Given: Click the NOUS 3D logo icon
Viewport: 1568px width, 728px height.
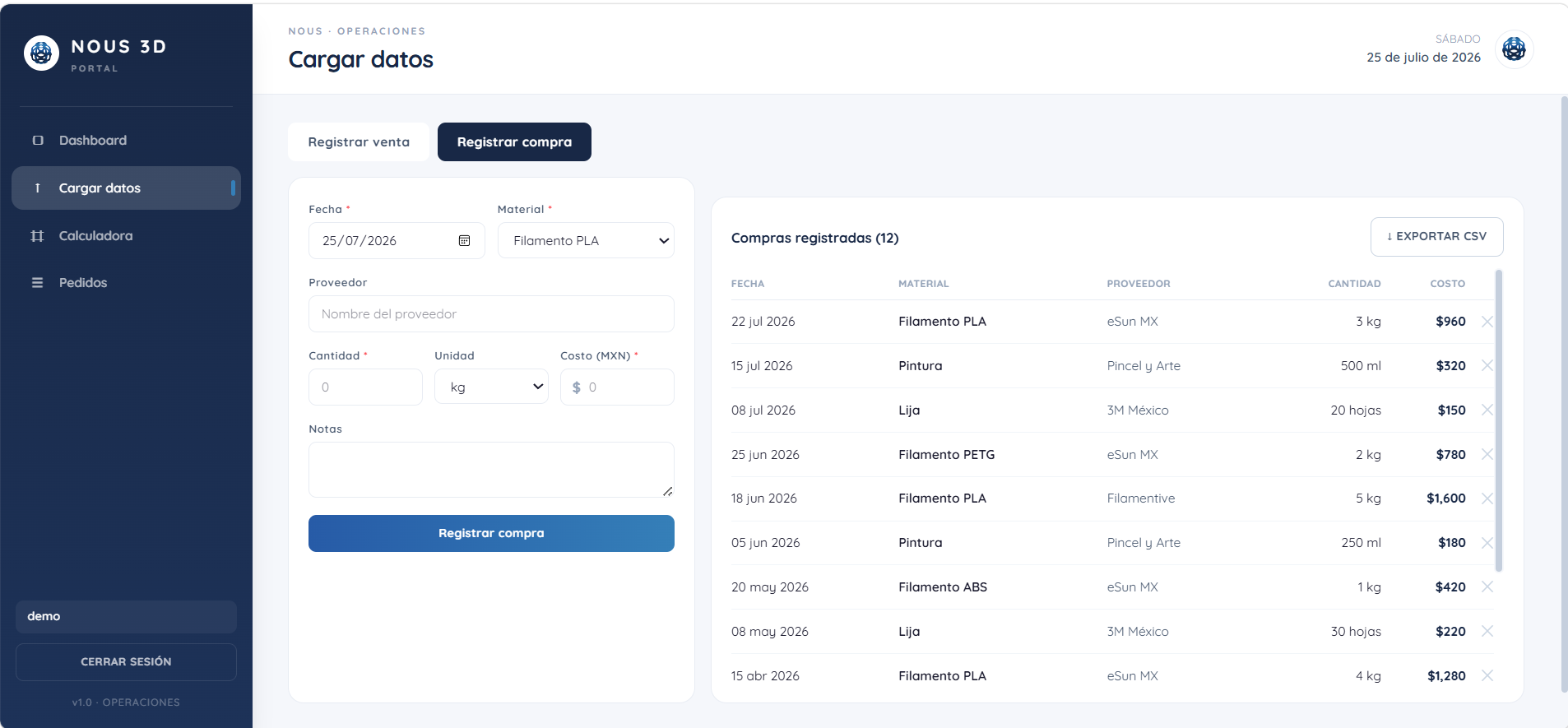Looking at the screenshot, I should tap(41, 53).
